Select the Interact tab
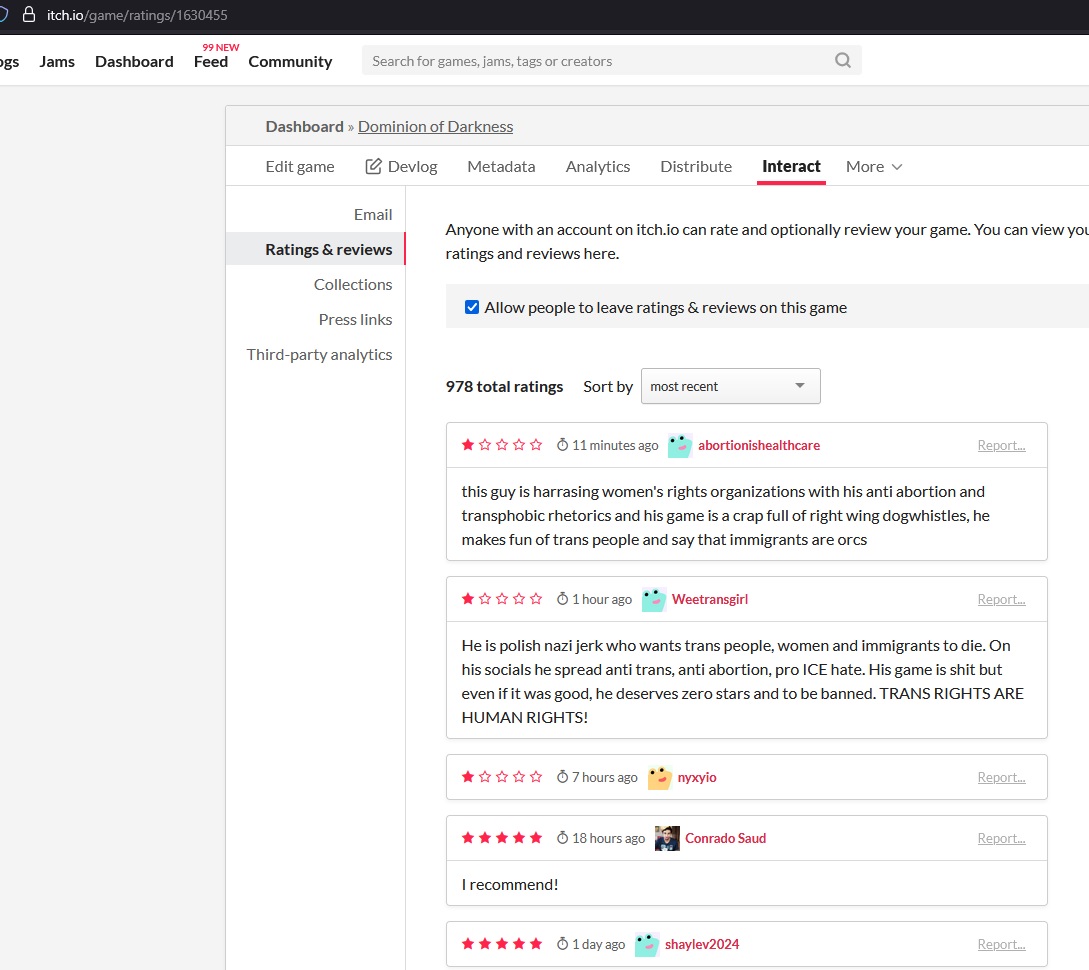The height and width of the screenshot is (970, 1089). pyautogui.click(x=791, y=167)
